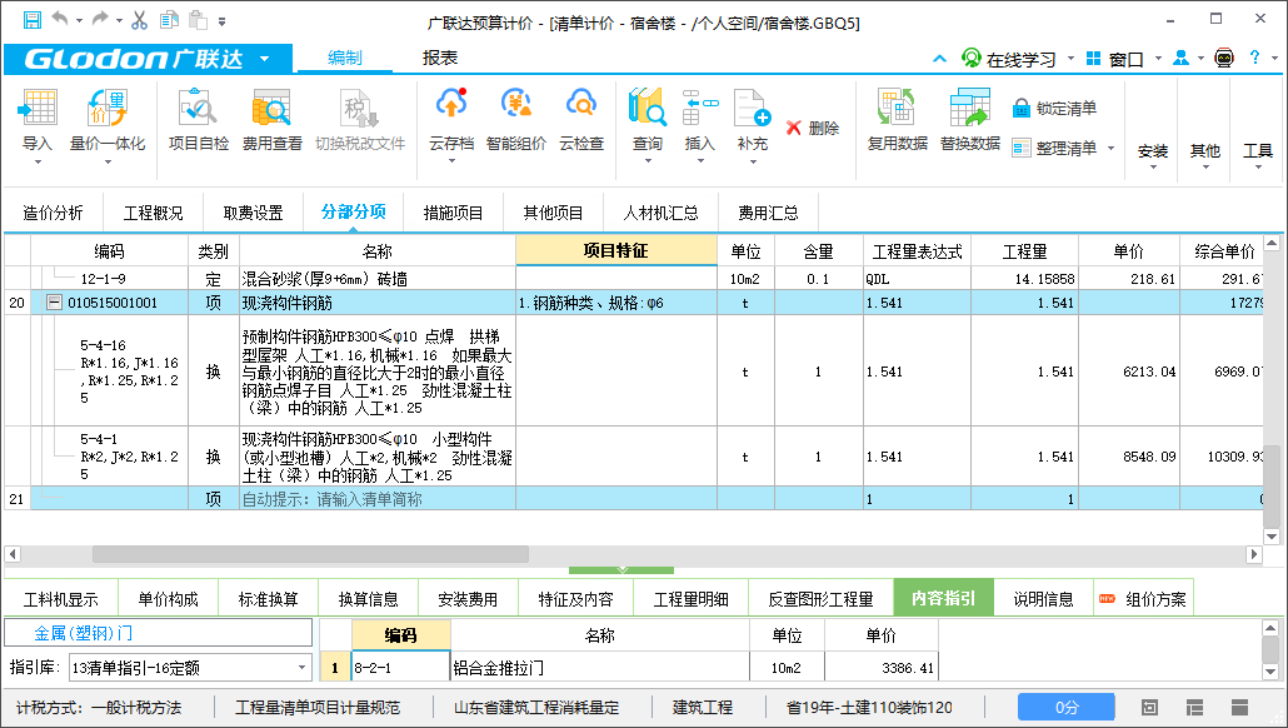Click the copy icon in title bar
Screen dimensions: 1288x728
pyautogui.click(x=169, y=20)
